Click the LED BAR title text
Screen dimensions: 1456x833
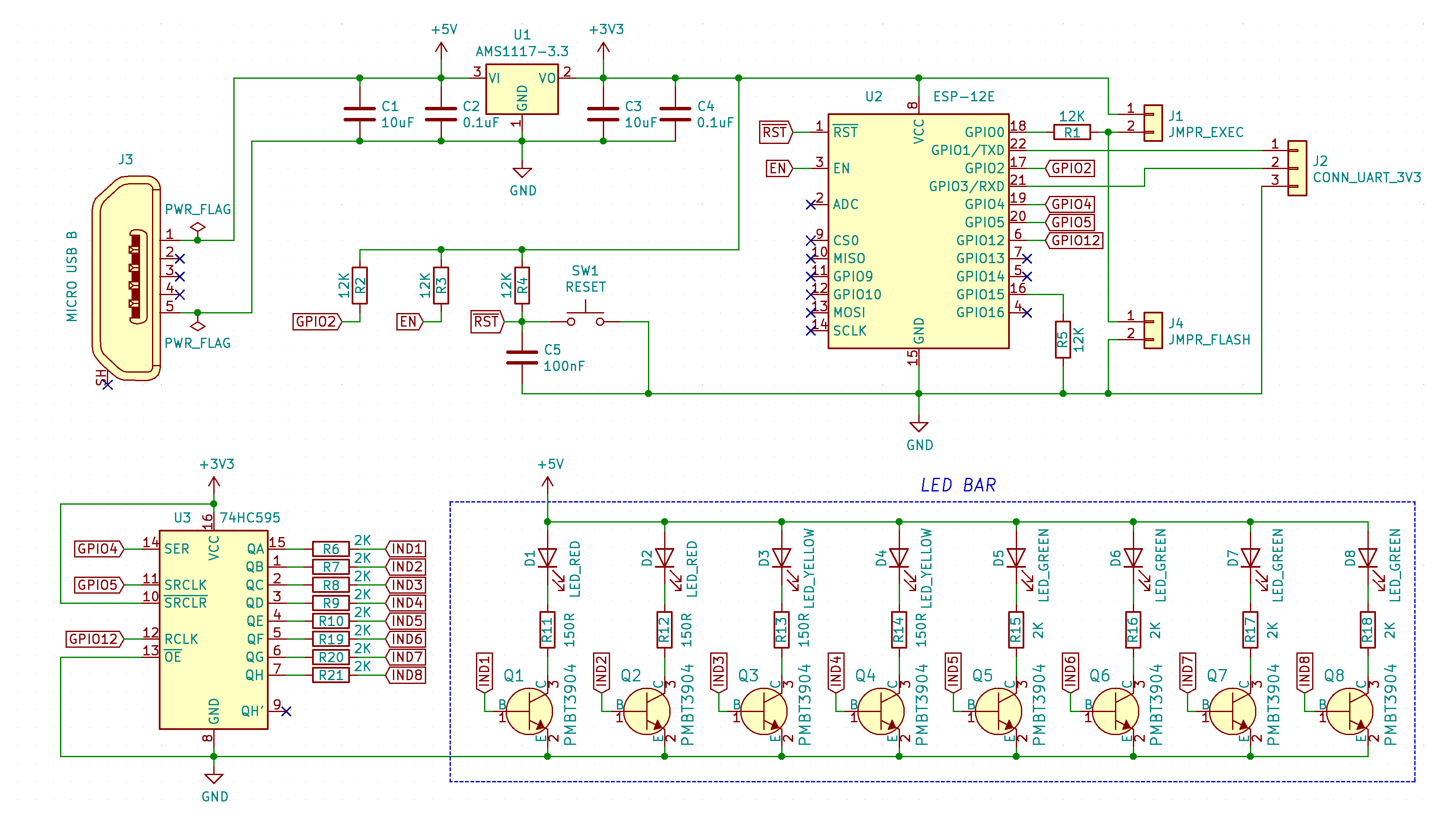pyautogui.click(x=958, y=485)
